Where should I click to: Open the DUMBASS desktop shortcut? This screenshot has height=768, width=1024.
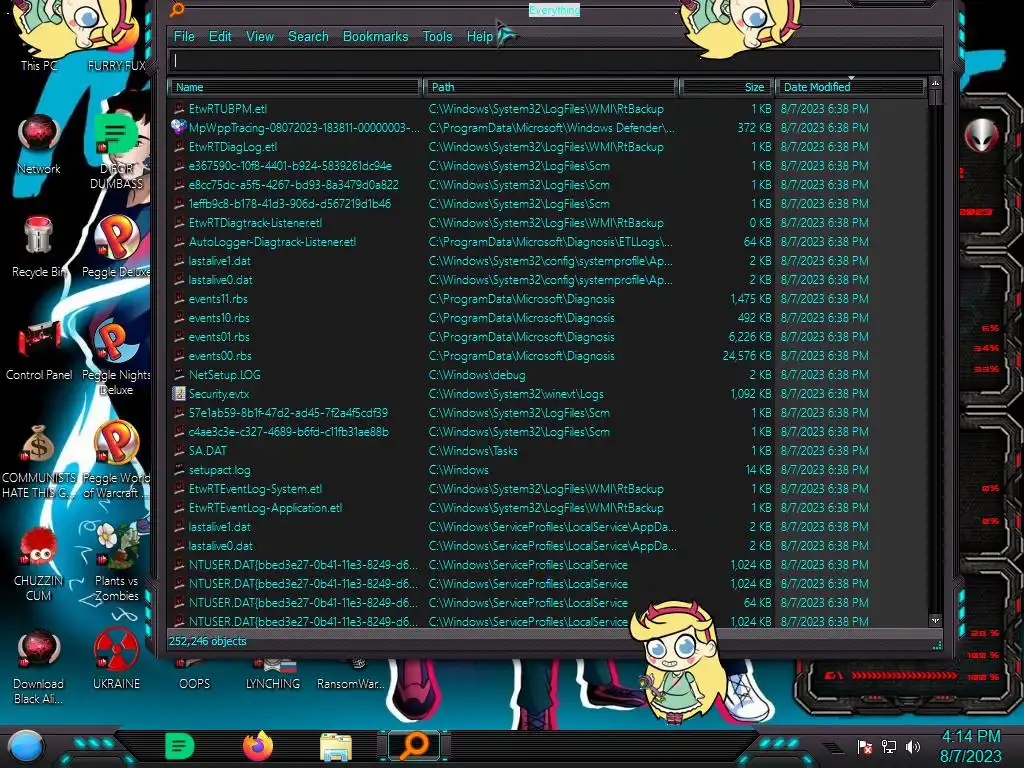click(x=116, y=150)
